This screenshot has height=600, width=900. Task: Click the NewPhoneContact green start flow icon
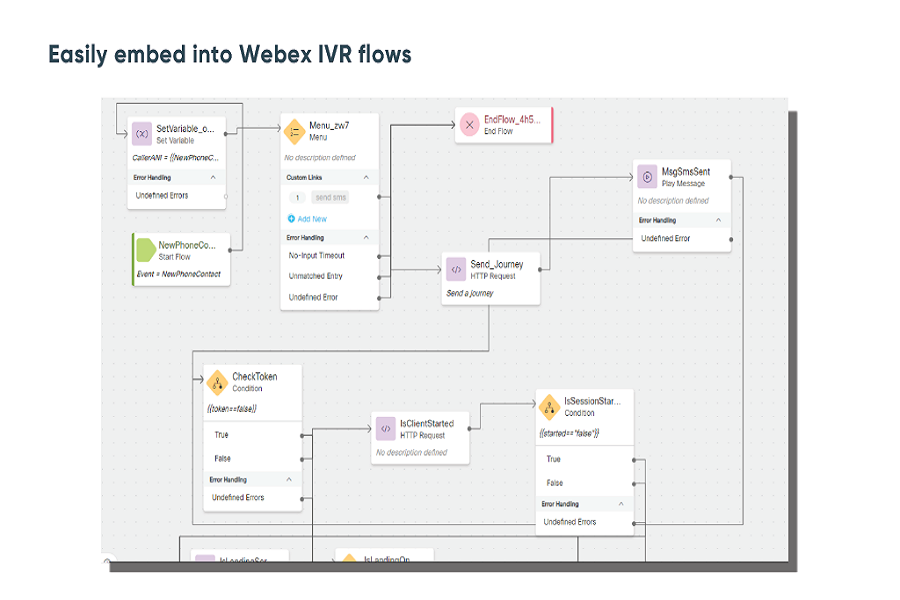[x=146, y=250]
